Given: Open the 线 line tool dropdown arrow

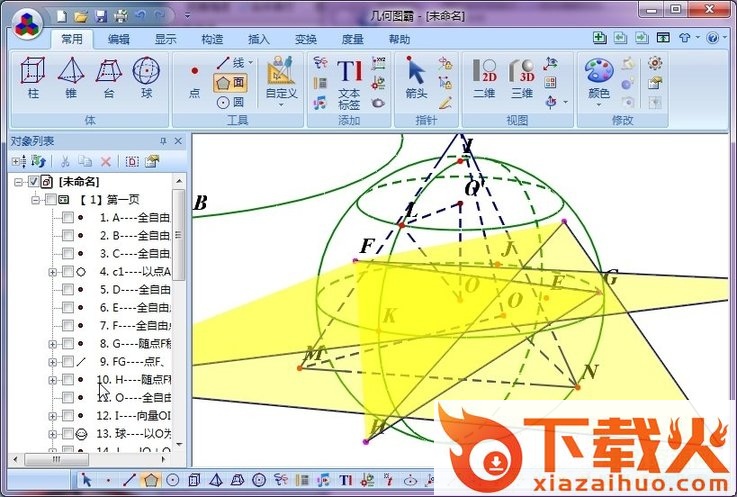Looking at the screenshot, I should coord(251,63).
